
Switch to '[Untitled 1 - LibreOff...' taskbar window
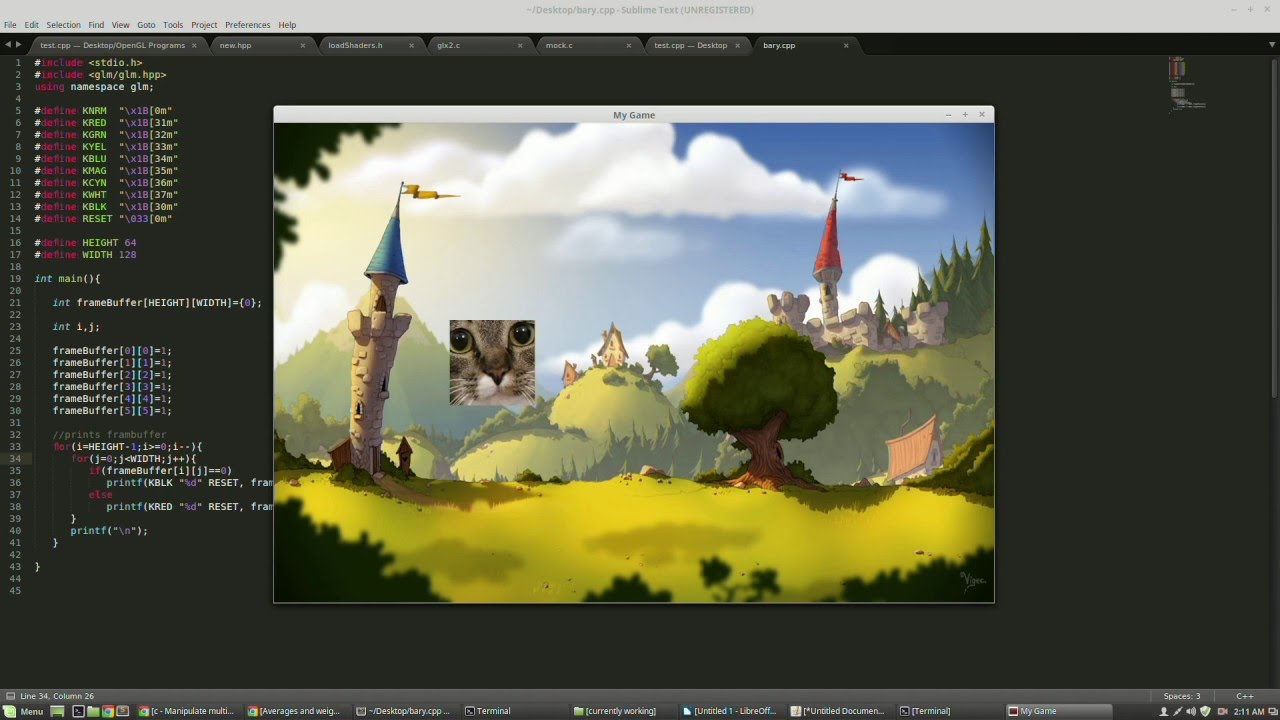[x=731, y=711]
